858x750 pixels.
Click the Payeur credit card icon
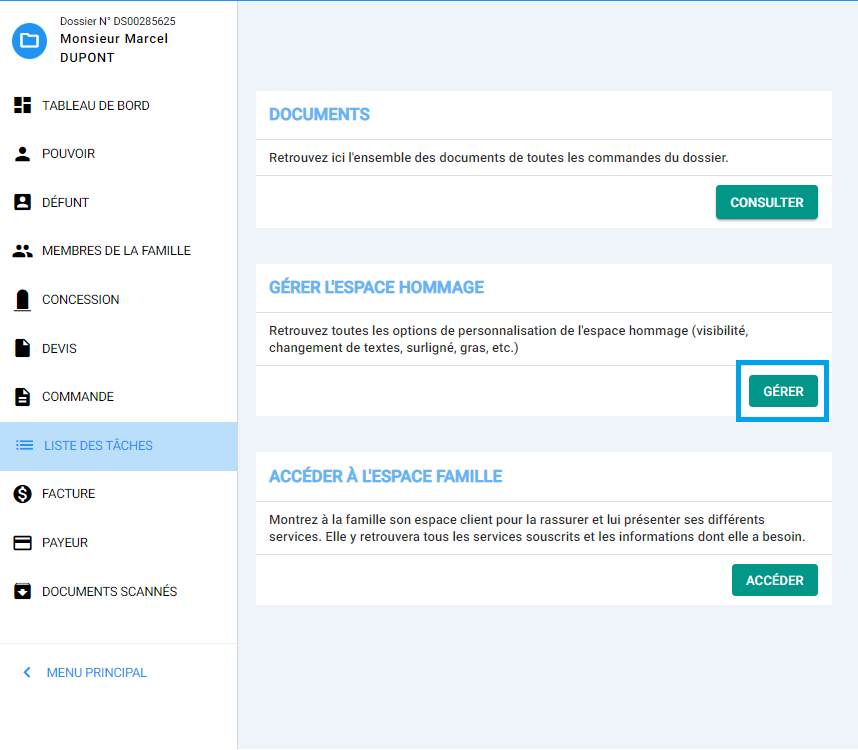click(22, 543)
